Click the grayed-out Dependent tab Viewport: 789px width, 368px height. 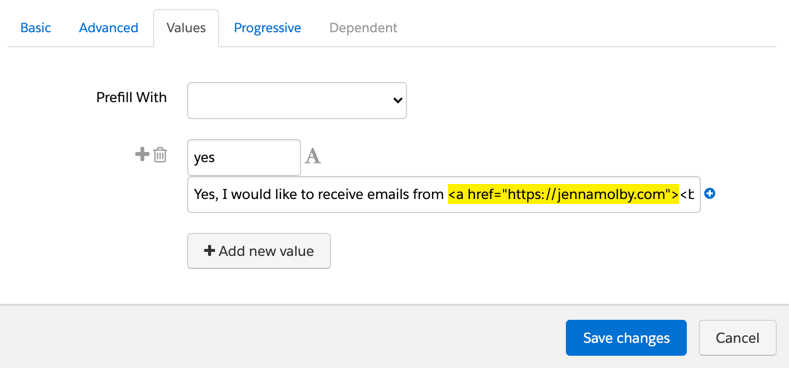point(363,28)
